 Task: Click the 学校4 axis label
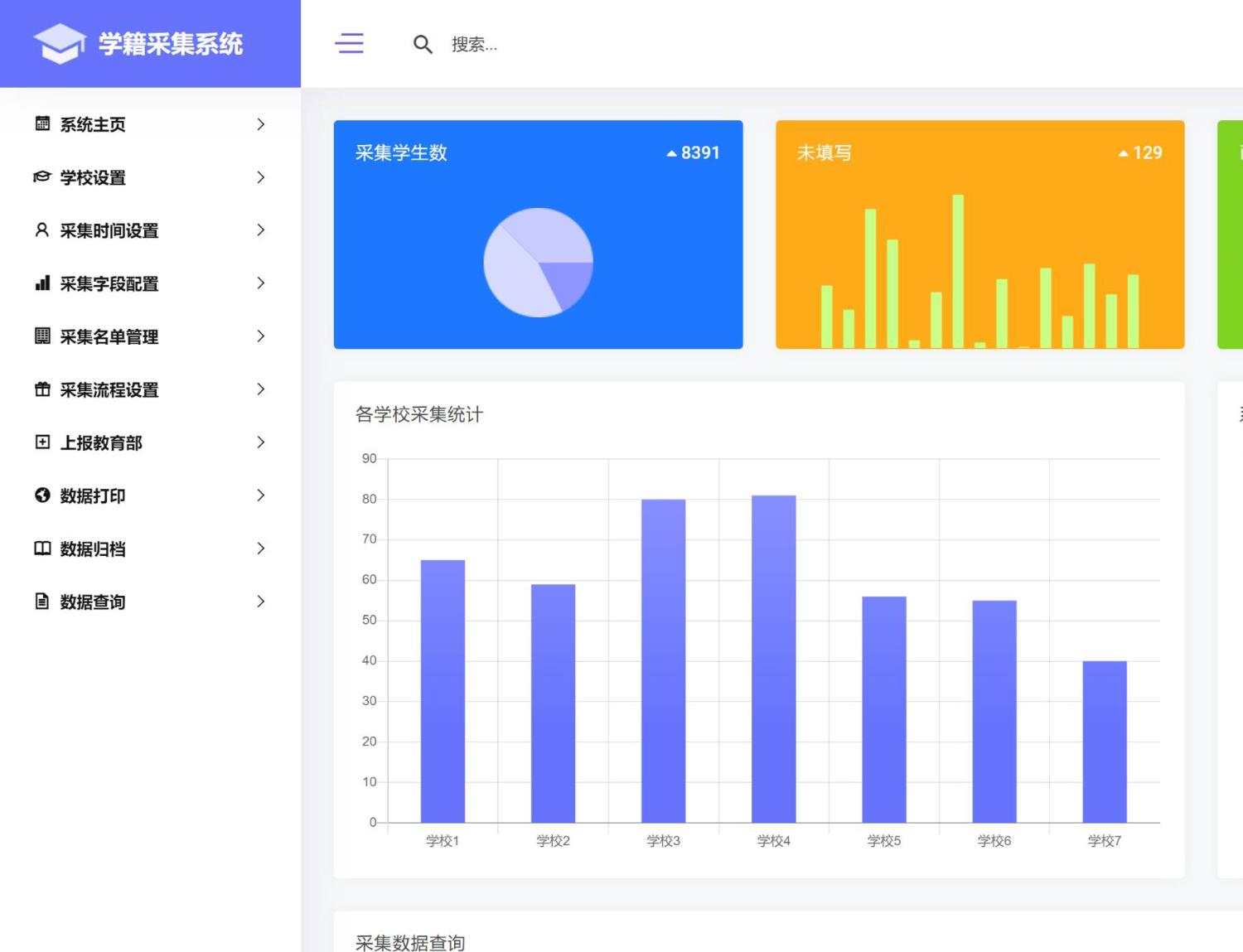pyautogui.click(x=773, y=841)
